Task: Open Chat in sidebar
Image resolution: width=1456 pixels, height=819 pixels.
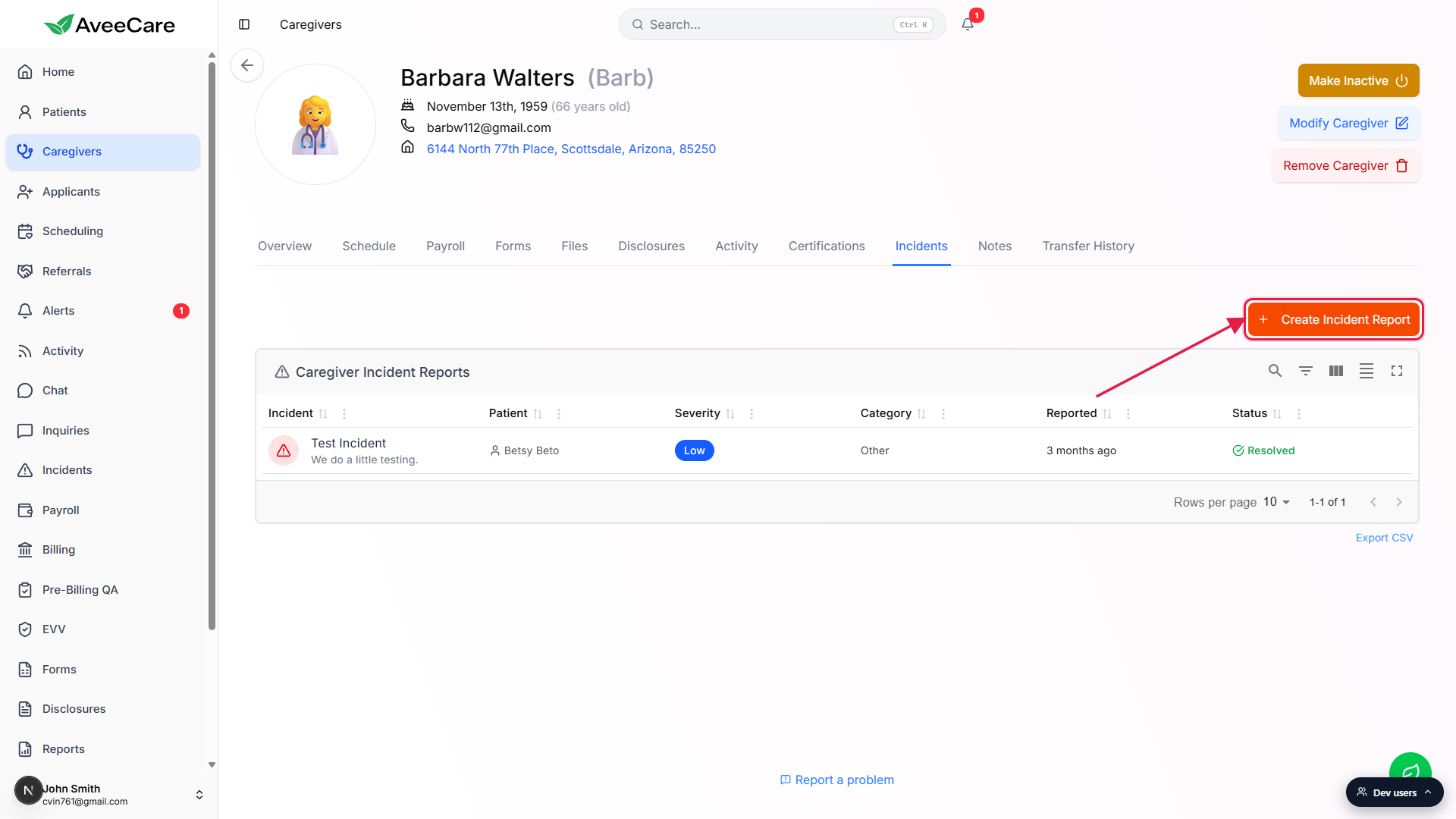Action: [103, 391]
